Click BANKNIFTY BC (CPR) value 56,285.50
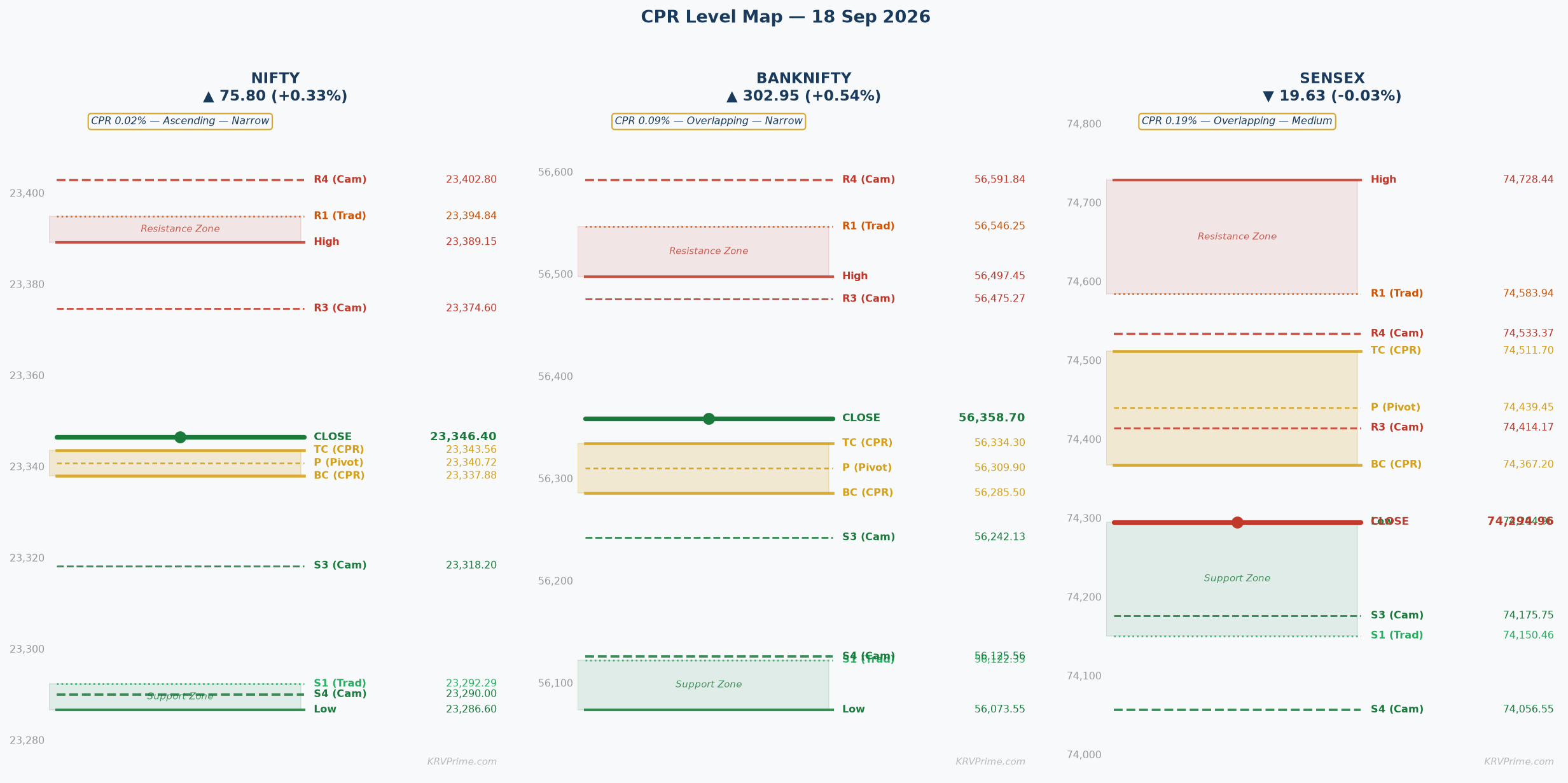 click(1000, 493)
